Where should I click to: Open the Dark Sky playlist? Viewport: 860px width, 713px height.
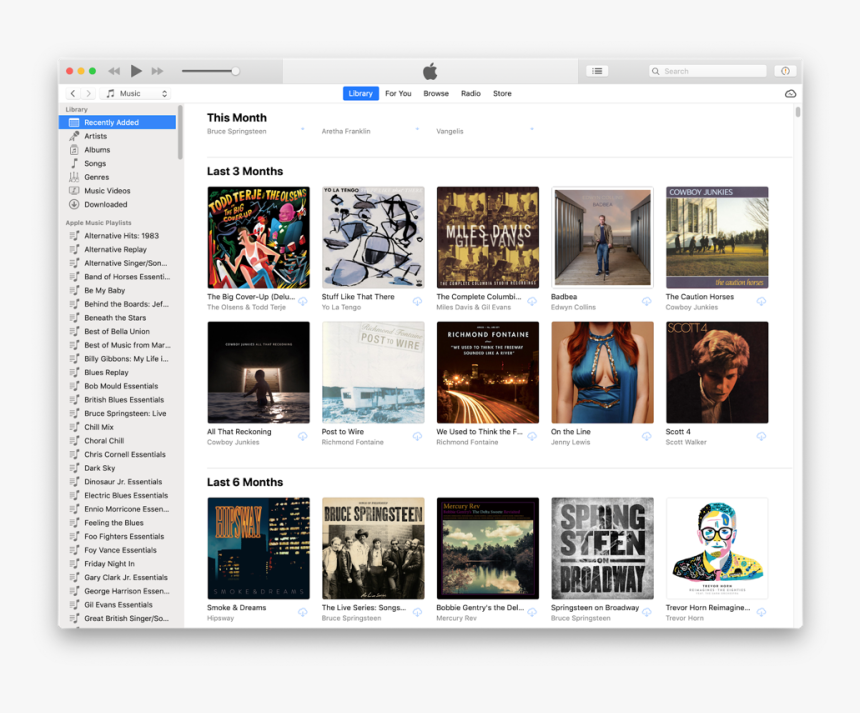point(117,468)
